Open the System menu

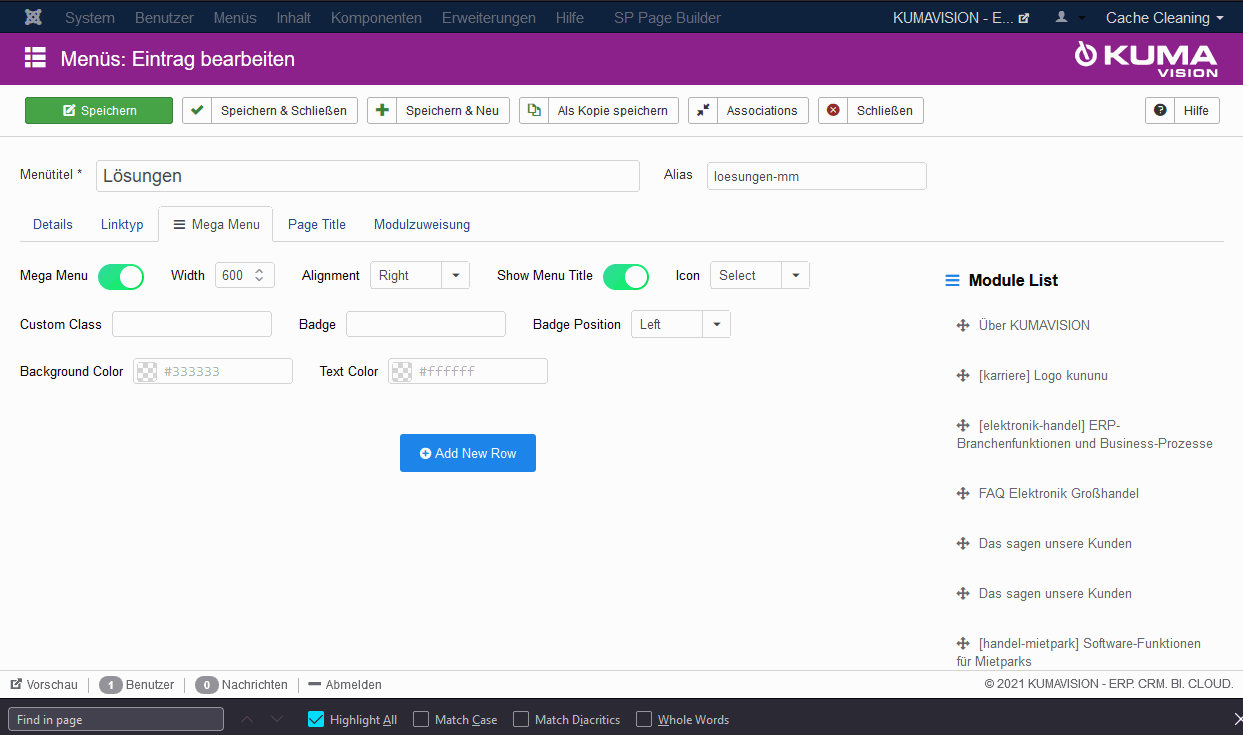(90, 18)
